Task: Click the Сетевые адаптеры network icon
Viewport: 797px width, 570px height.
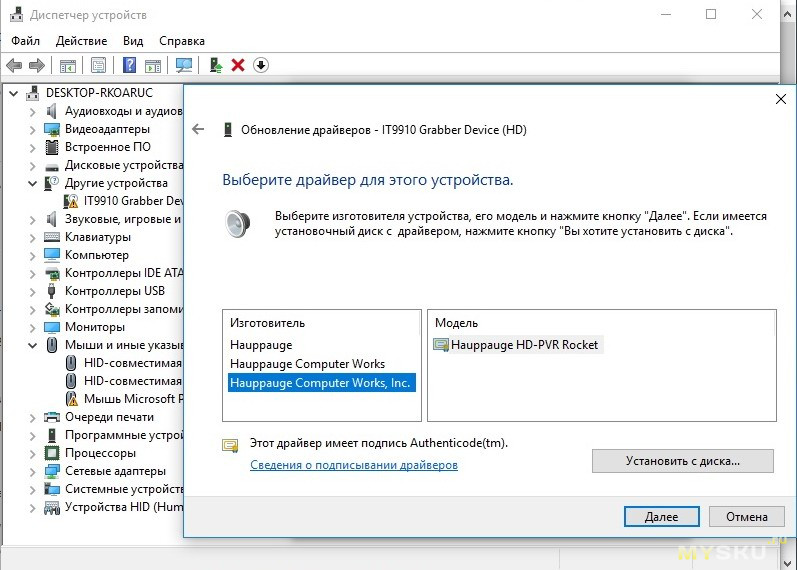Action: [52, 471]
